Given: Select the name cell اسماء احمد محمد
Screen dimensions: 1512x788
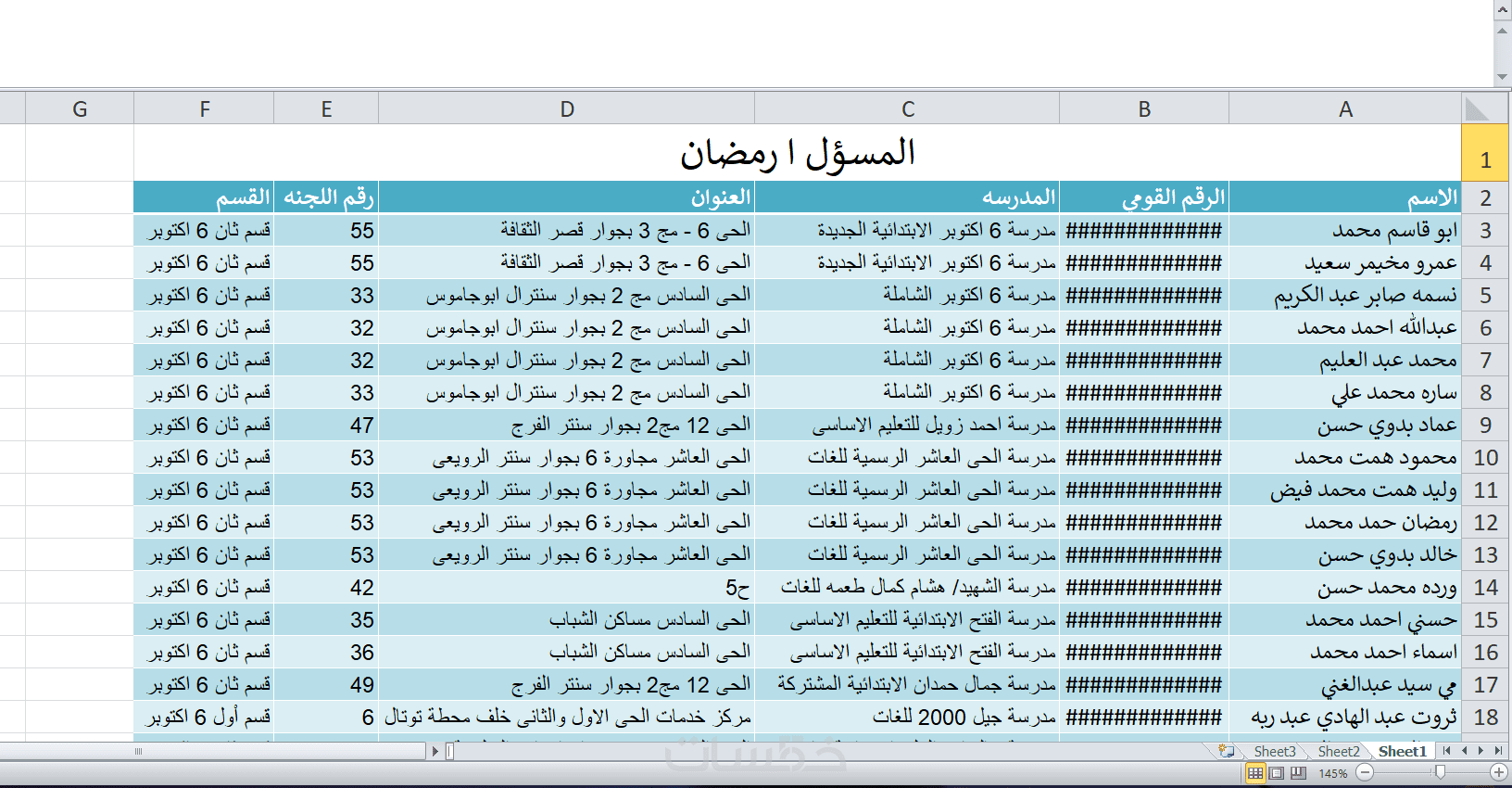Looking at the screenshot, I should click(x=1345, y=652).
